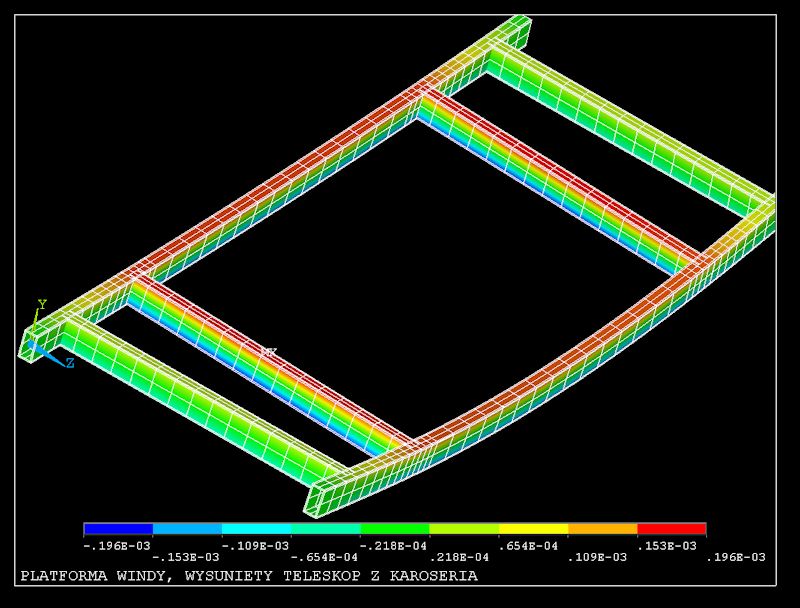Click the red legend color band
This screenshot has height=608, width=800.
pos(672,528)
